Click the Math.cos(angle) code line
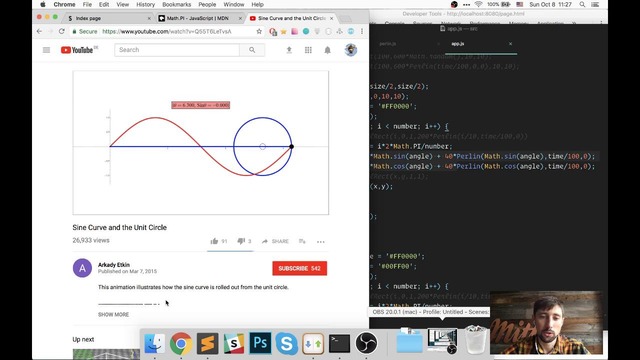Image resolution: width=640 pixels, height=360 pixels. click(482, 167)
